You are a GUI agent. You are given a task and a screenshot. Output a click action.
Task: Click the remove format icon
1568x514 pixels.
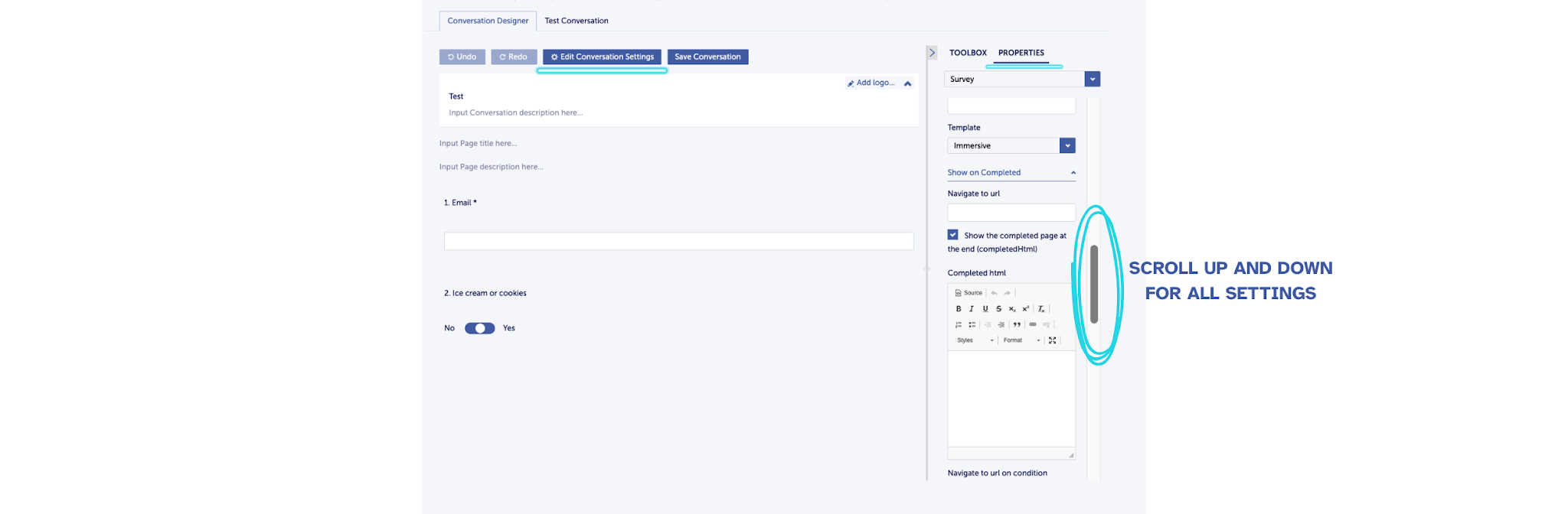(x=1041, y=309)
